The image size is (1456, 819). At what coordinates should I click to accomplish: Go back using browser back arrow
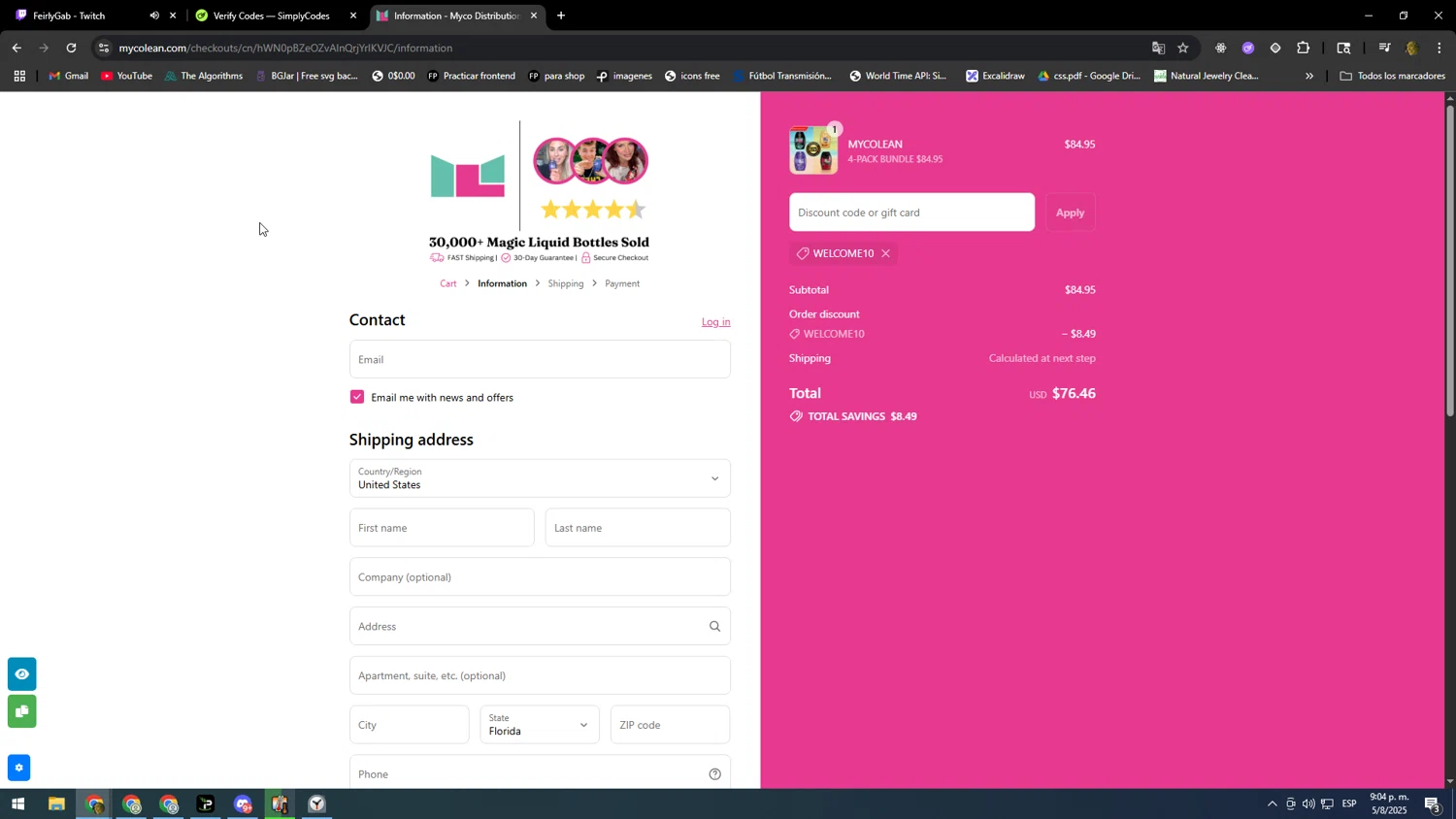click(x=17, y=48)
